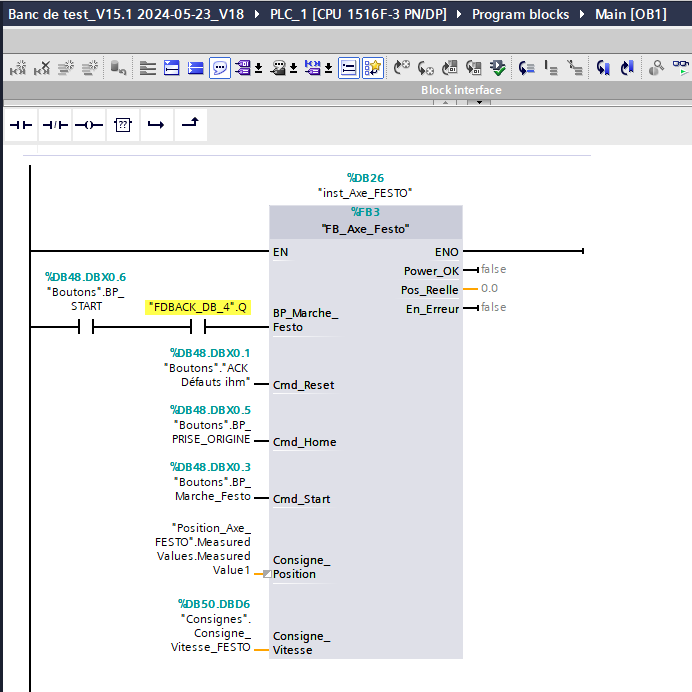This screenshot has width=692, height=692.
Task: Click "inst_Axe_FESTO" instance DB label
Action: pyautogui.click(x=365, y=193)
